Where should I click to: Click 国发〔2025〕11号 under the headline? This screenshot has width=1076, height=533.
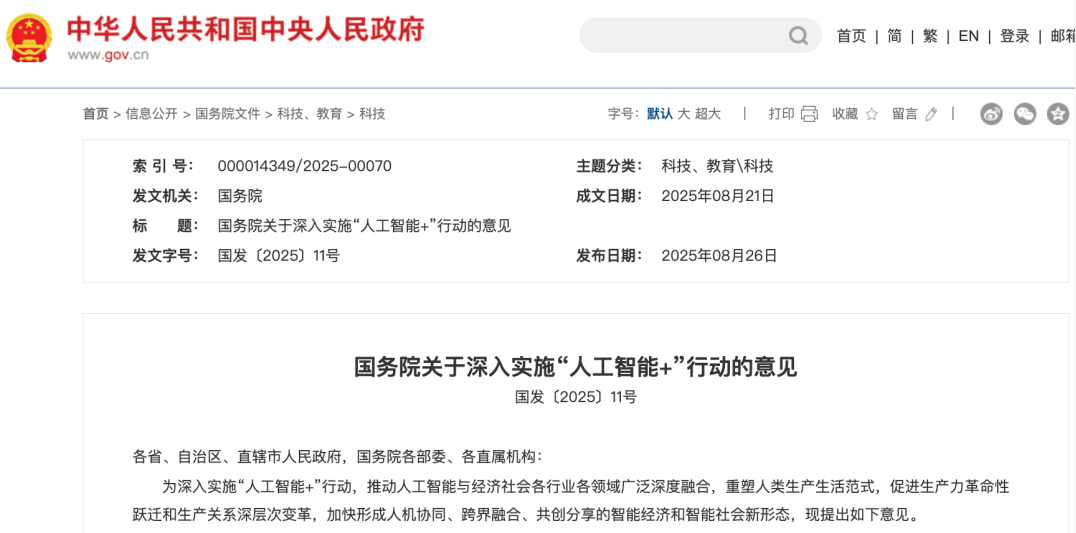pyautogui.click(x=576, y=397)
